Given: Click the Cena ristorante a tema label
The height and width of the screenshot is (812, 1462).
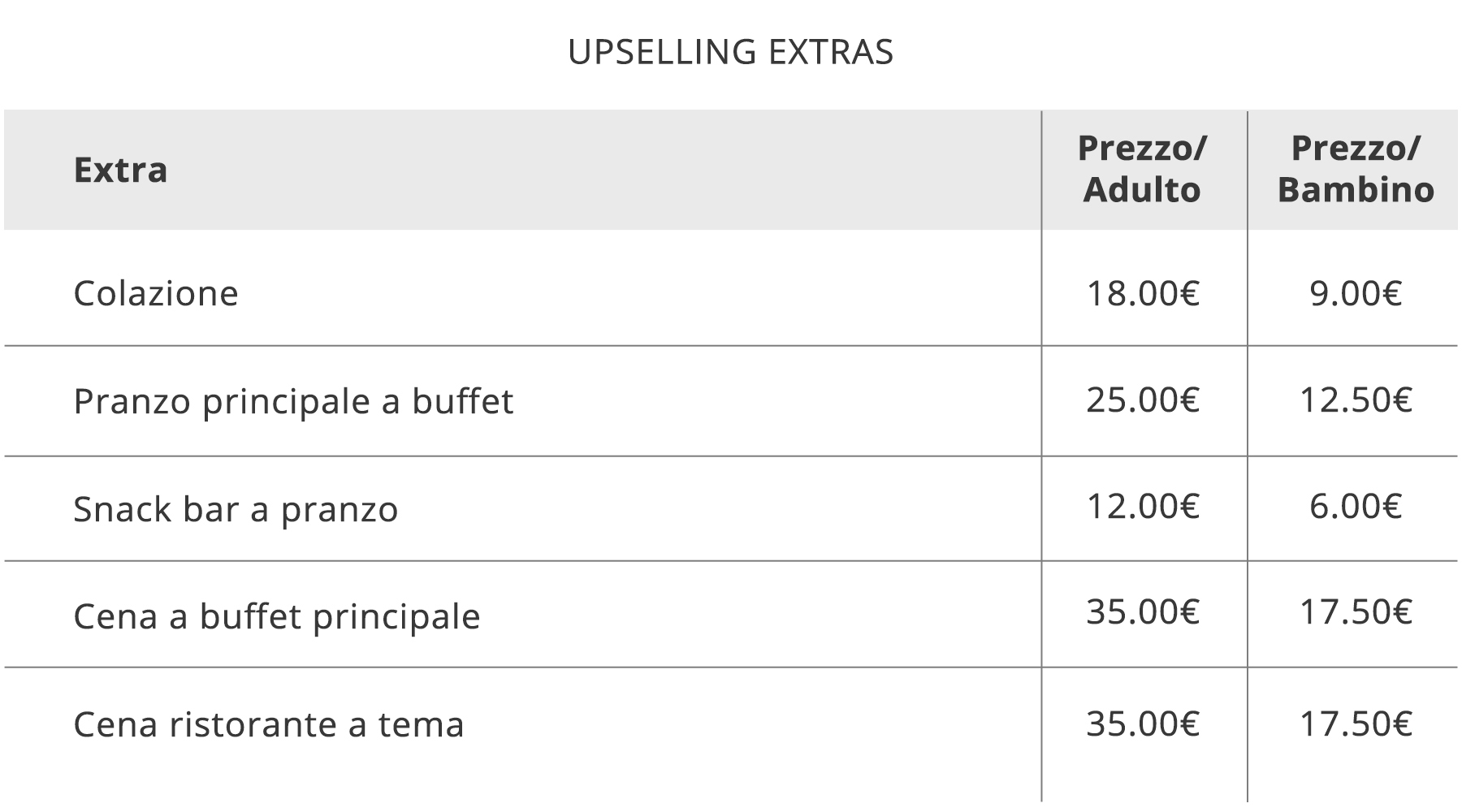Looking at the screenshot, I should [269, 724].
